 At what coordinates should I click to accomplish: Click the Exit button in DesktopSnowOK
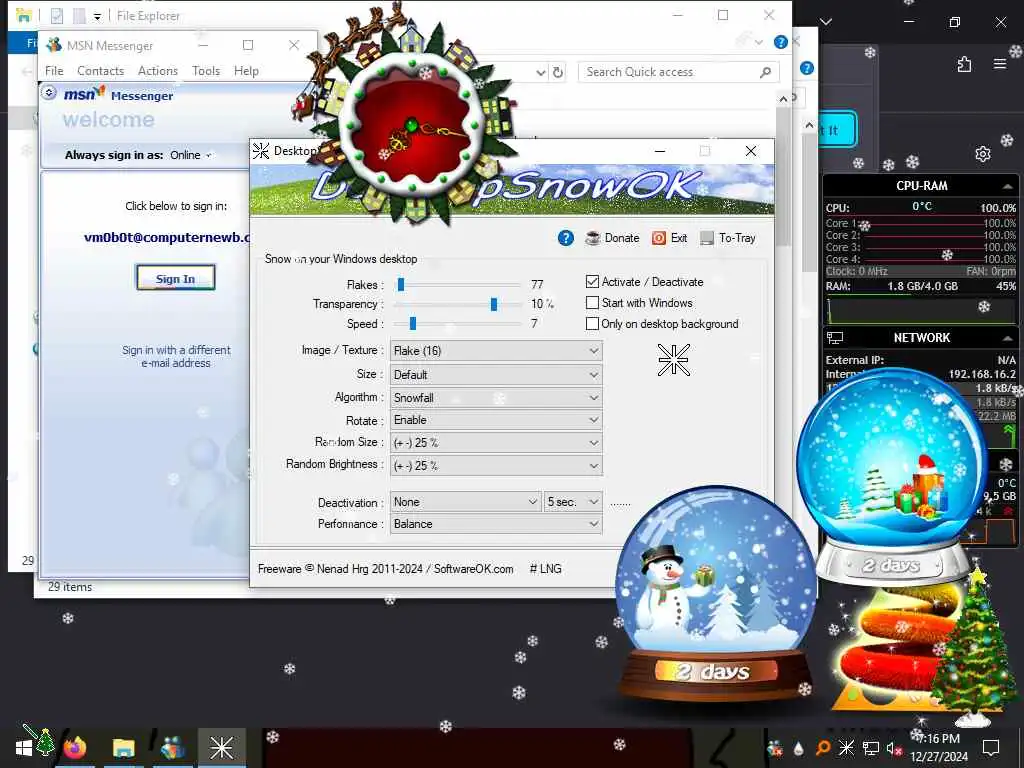pyautogui.click(x=669, y=238)
